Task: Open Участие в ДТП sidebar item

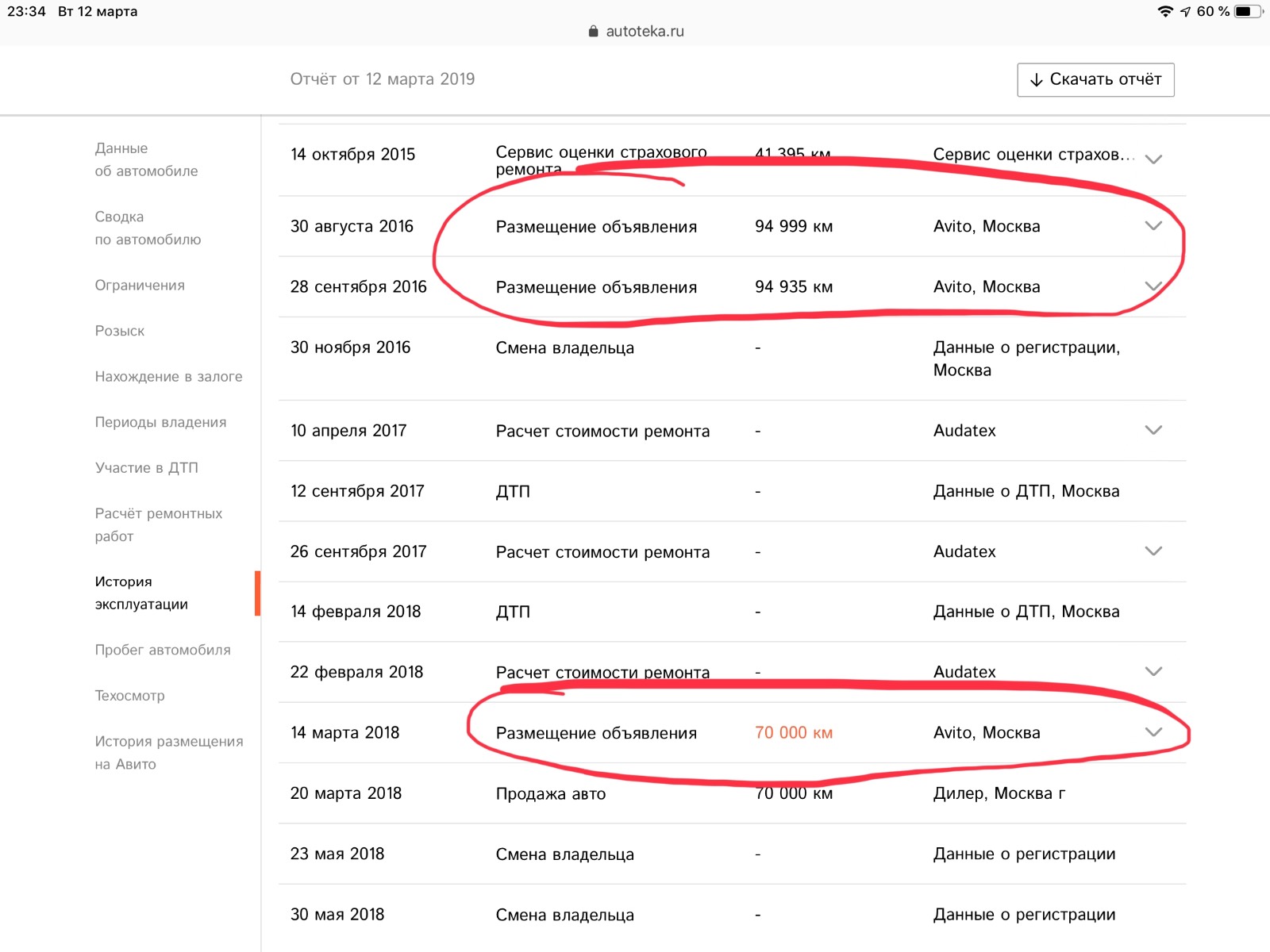Action: click(147, 467)
